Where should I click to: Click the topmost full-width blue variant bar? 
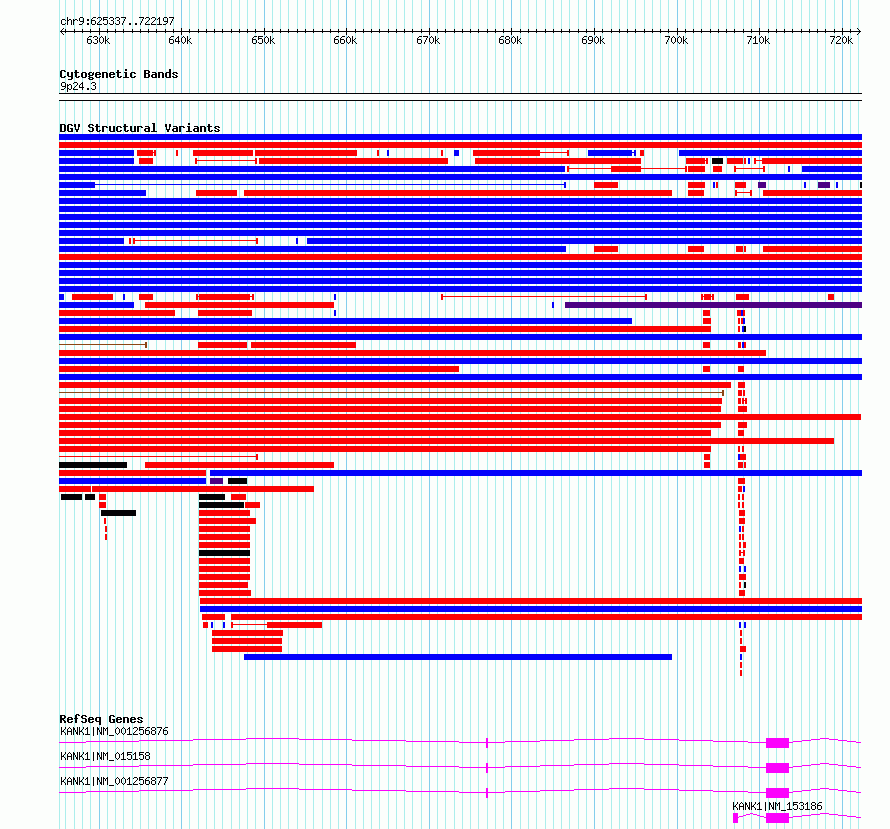tap(460, 137)
